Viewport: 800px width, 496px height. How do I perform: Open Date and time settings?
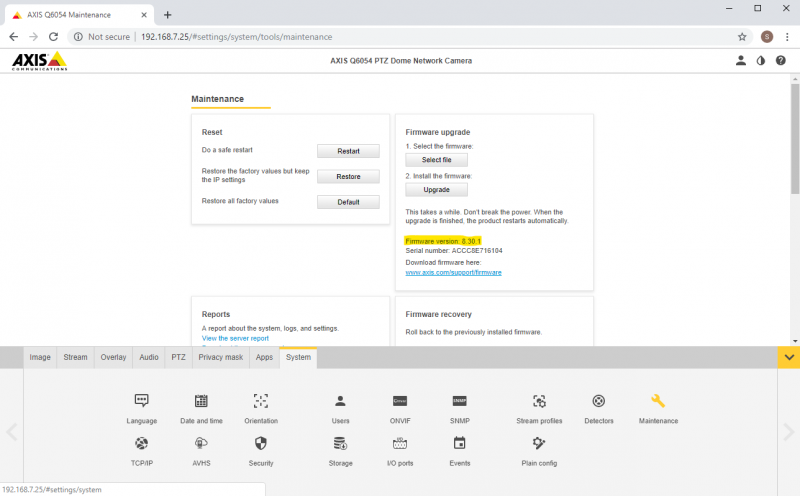(201, 401)
